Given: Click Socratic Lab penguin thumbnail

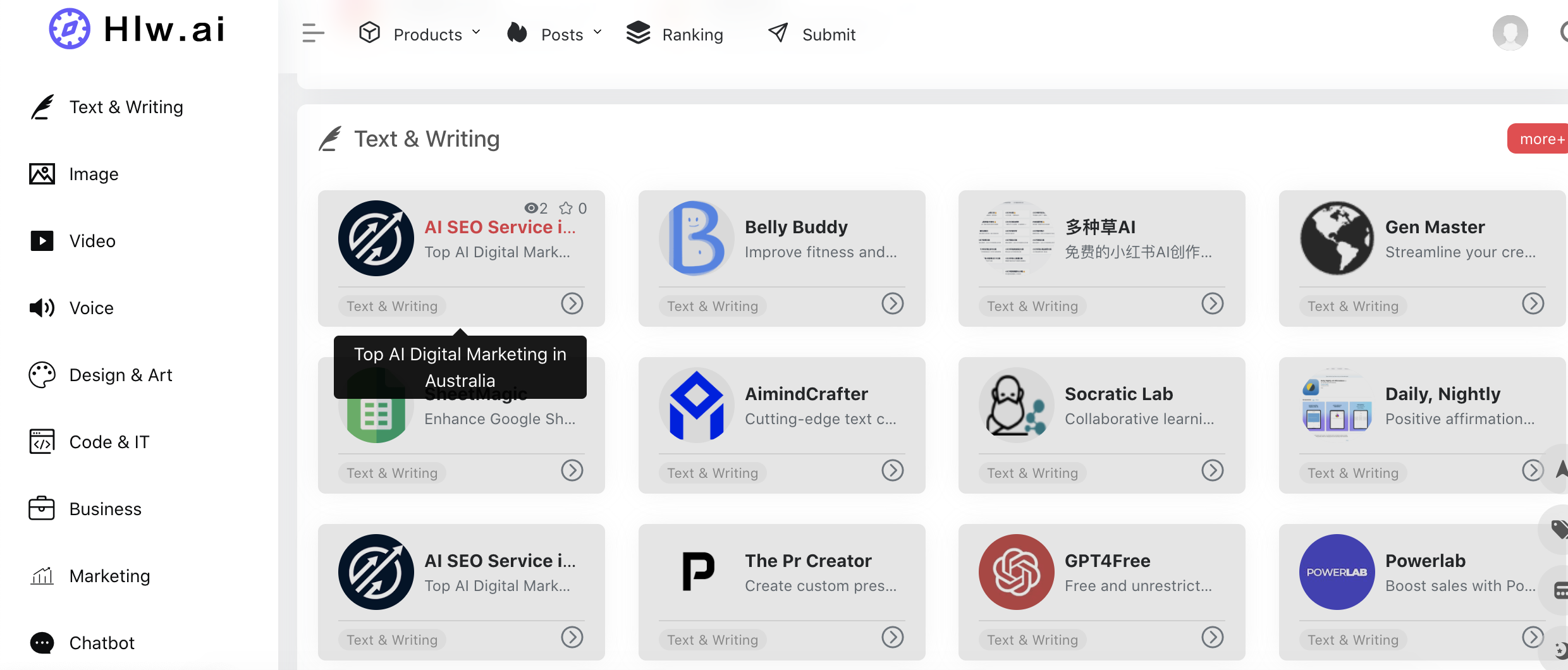Looking at the screenshot, I should coord(1017,405).
